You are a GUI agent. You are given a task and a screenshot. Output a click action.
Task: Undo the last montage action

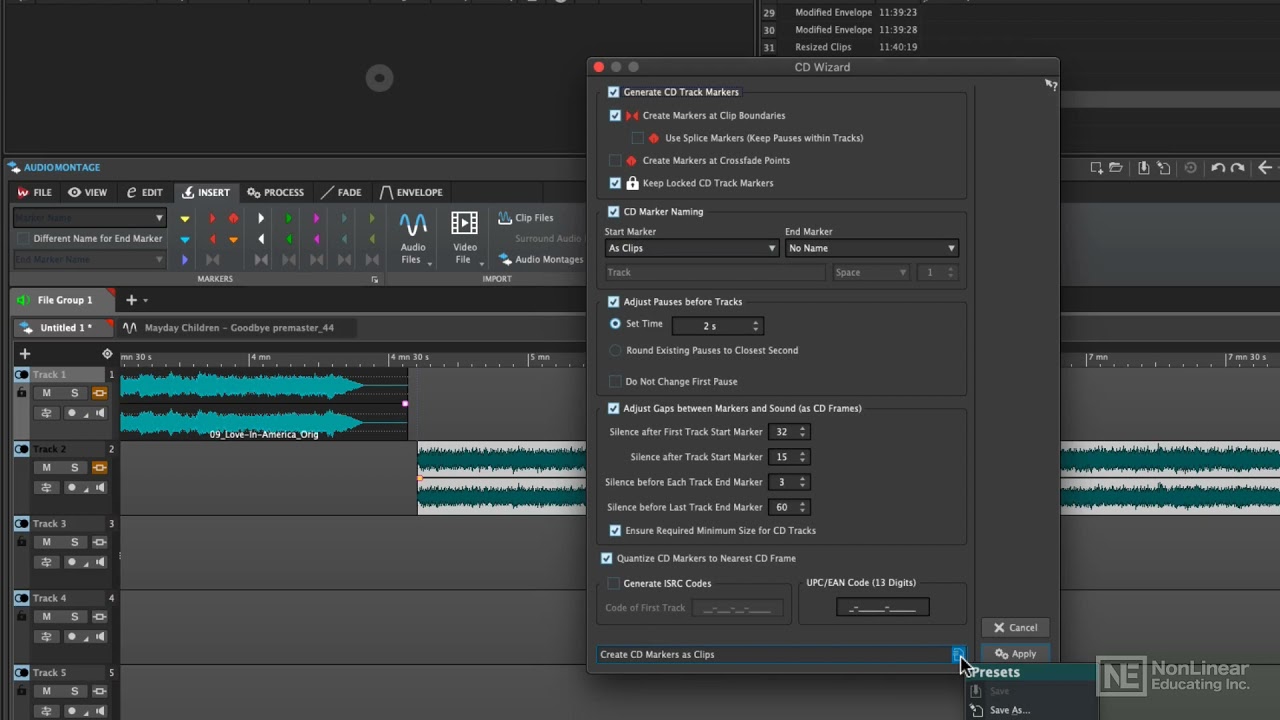pos(1218,168)
